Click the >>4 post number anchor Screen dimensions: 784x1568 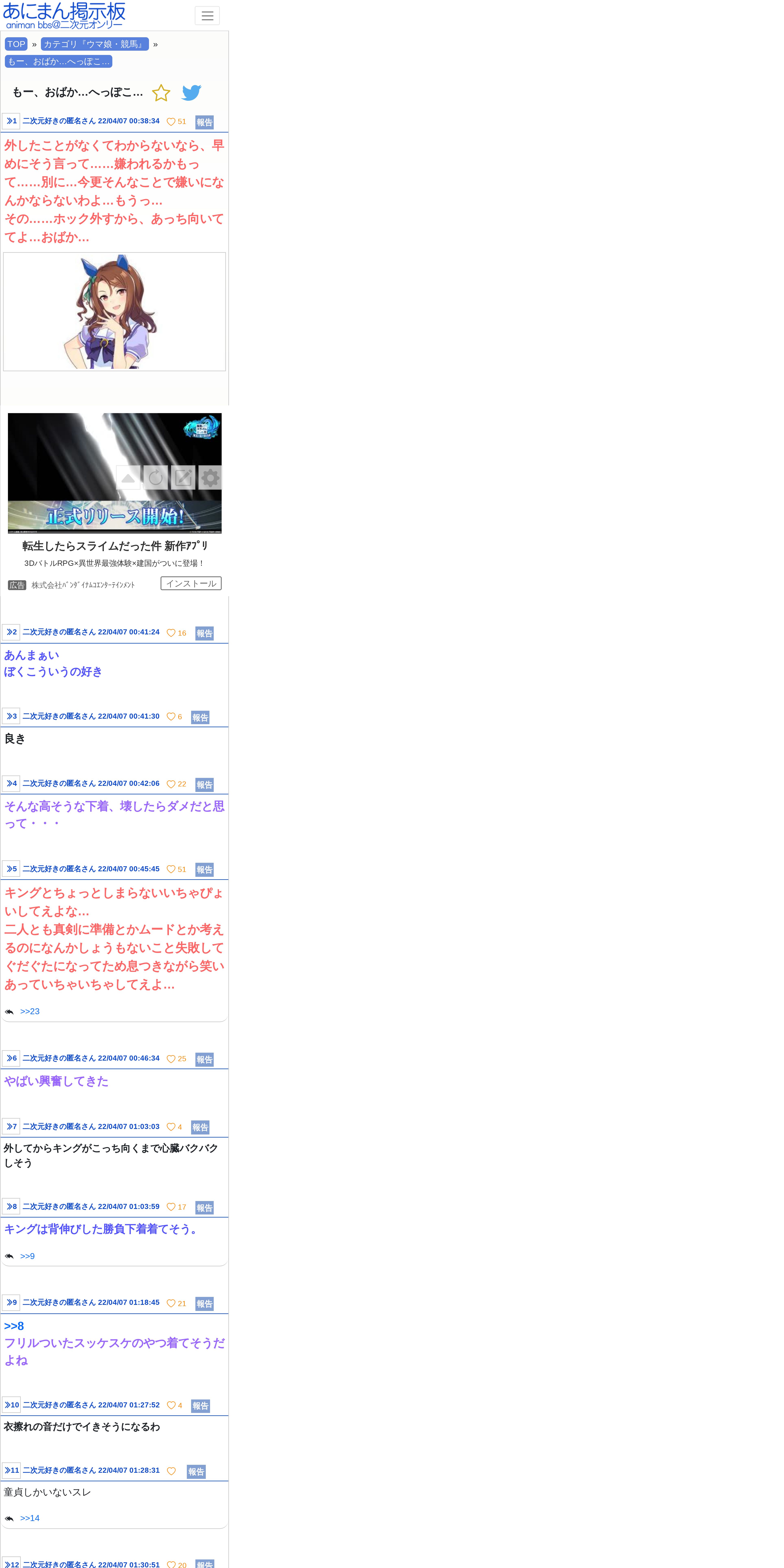(x=11, y=783)
